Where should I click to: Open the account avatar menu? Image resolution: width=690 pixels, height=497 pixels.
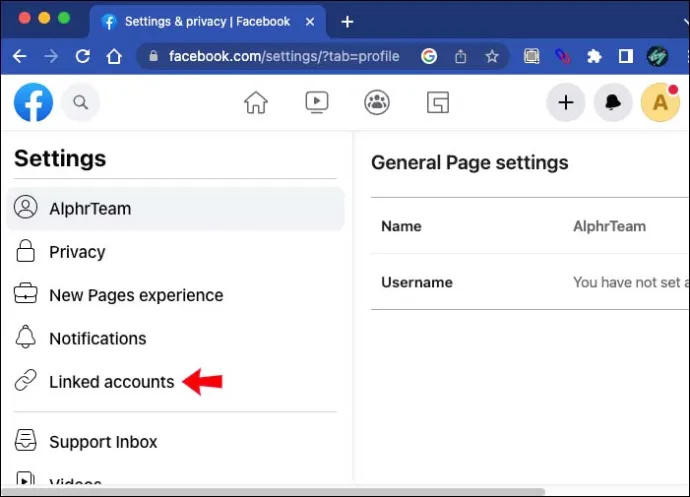[x=660, y=102]
